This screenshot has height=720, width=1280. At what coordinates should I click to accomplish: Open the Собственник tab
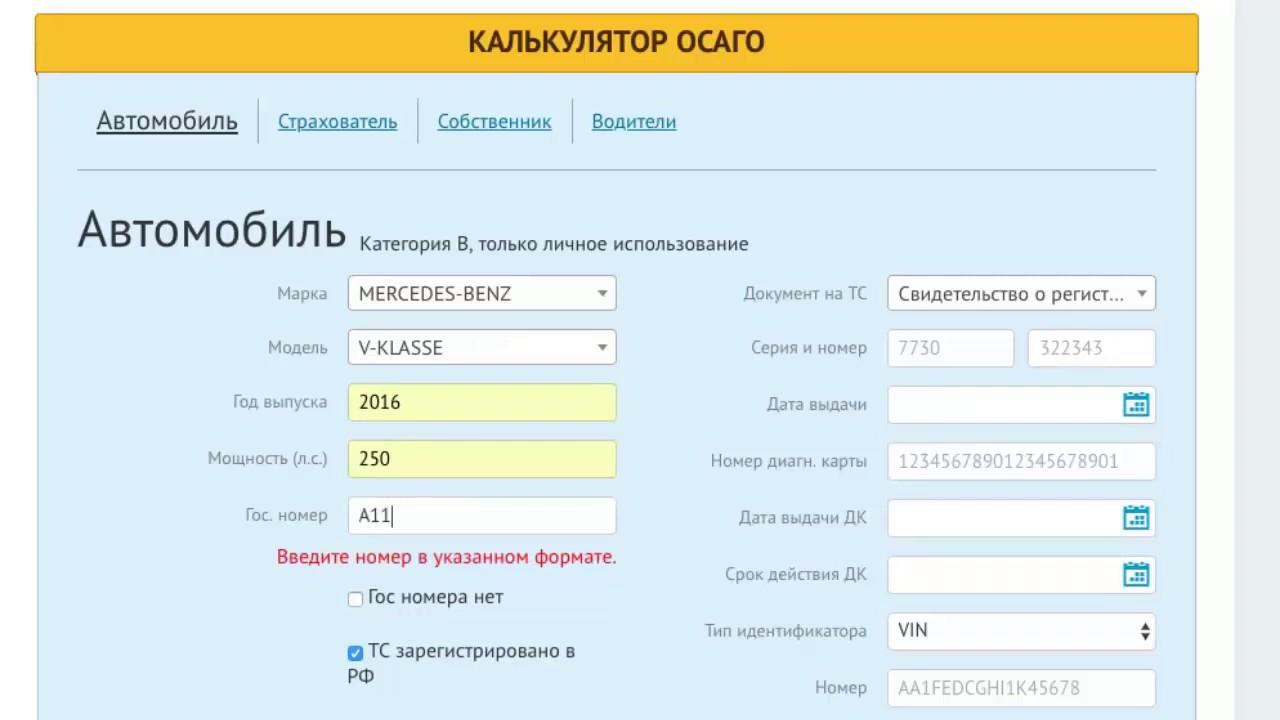pos(494,121)
